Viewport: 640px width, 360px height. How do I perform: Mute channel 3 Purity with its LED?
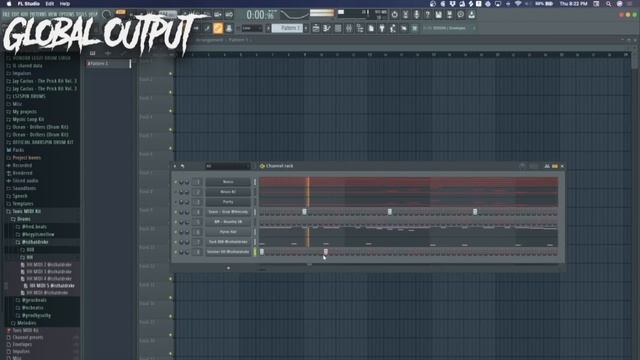coord(176,202)
